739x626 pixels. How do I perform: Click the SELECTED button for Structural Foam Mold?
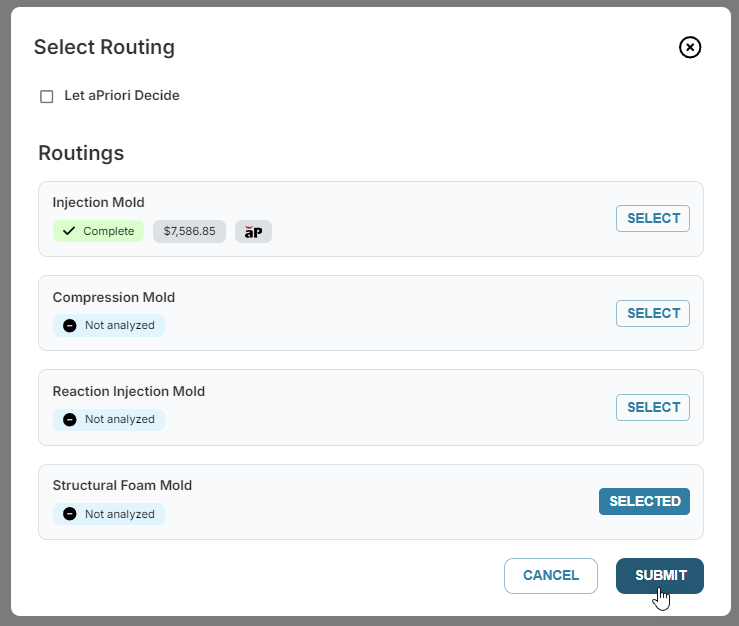[x=644, y=501]
